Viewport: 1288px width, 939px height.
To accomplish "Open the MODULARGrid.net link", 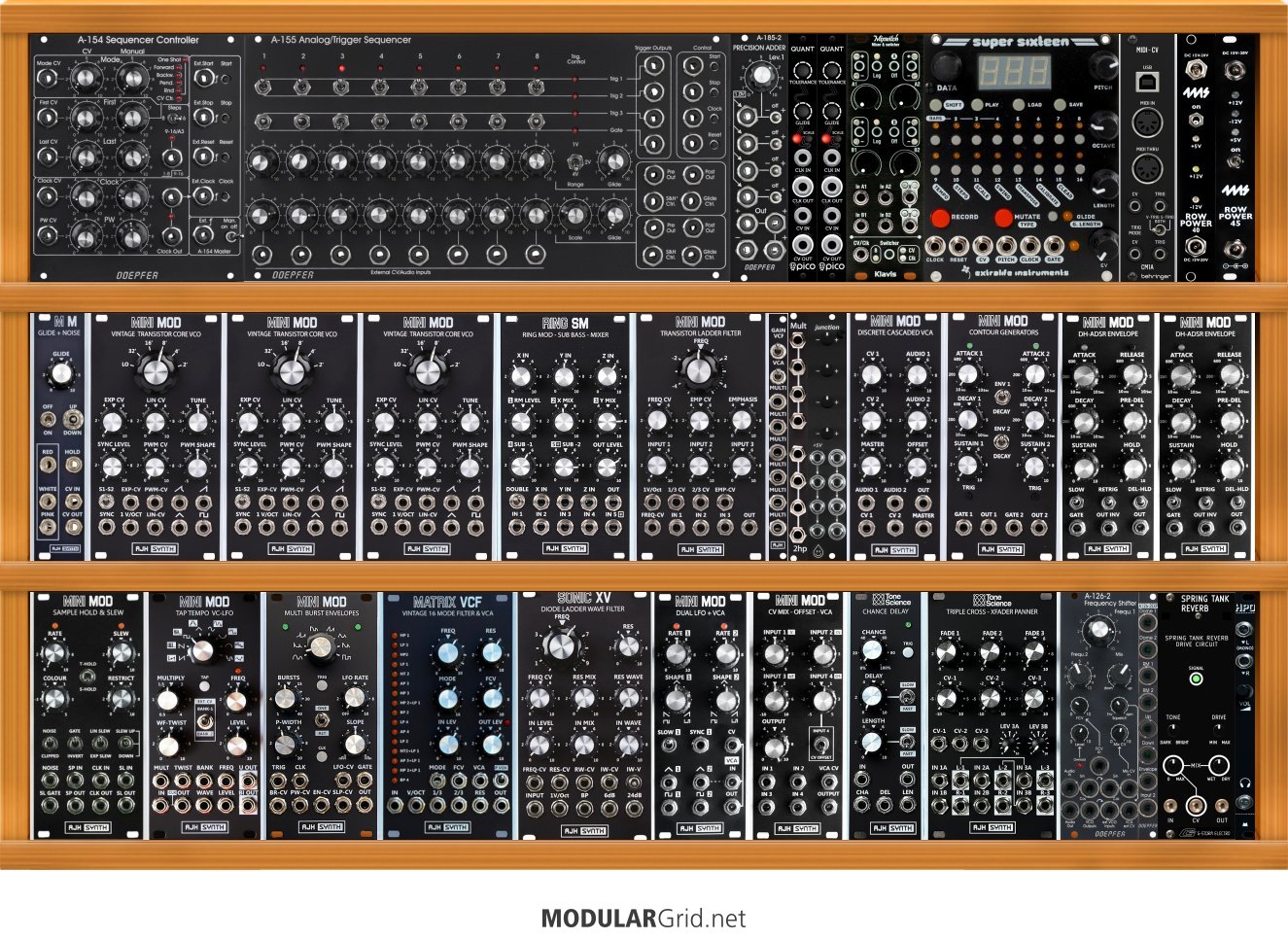I will tap(644, 918).
